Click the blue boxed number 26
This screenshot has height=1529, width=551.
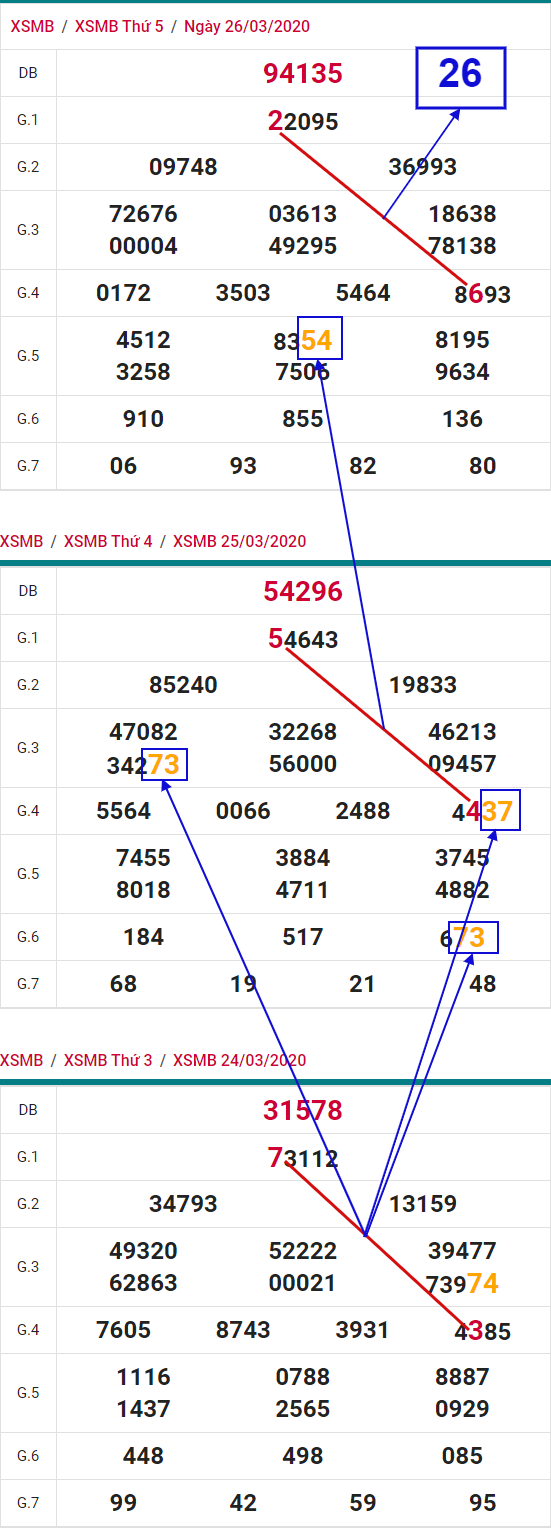[461, 77]
